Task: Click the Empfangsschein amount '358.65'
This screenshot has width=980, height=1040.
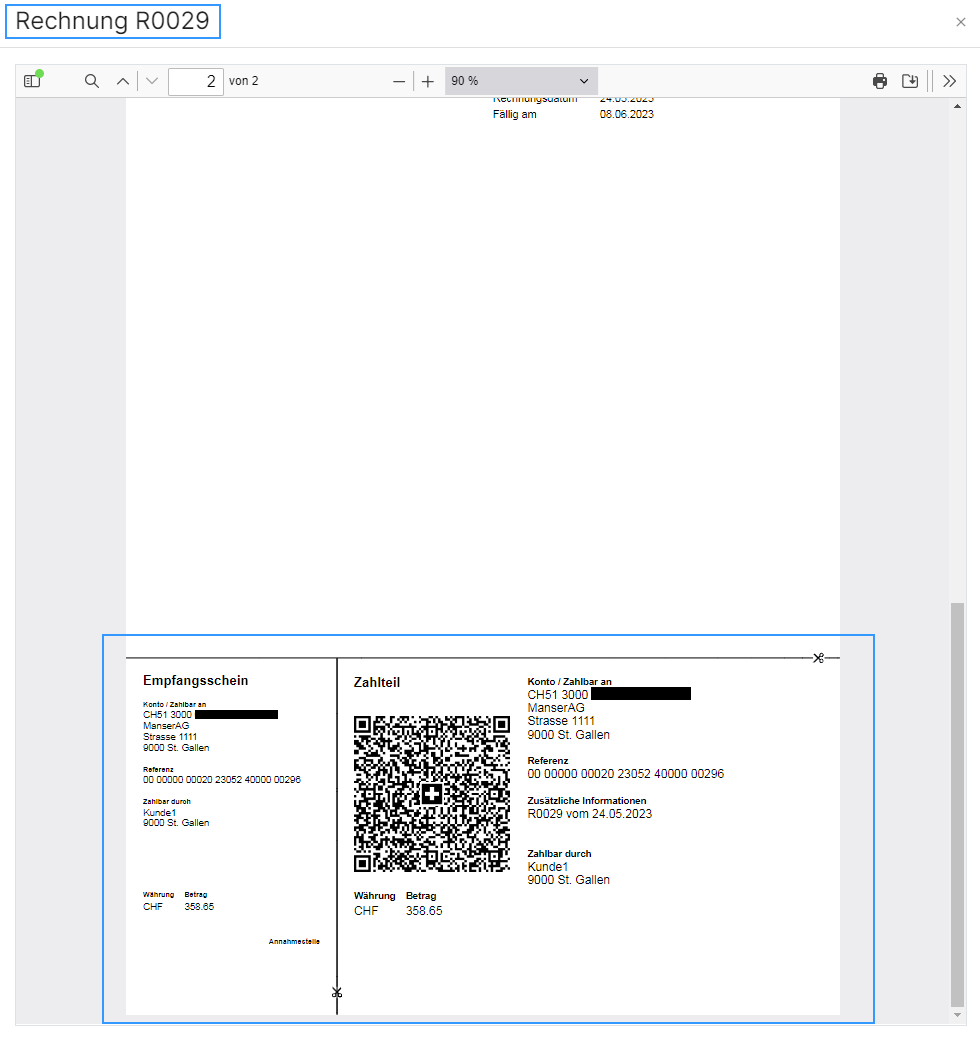Action: tap(199, 907)
